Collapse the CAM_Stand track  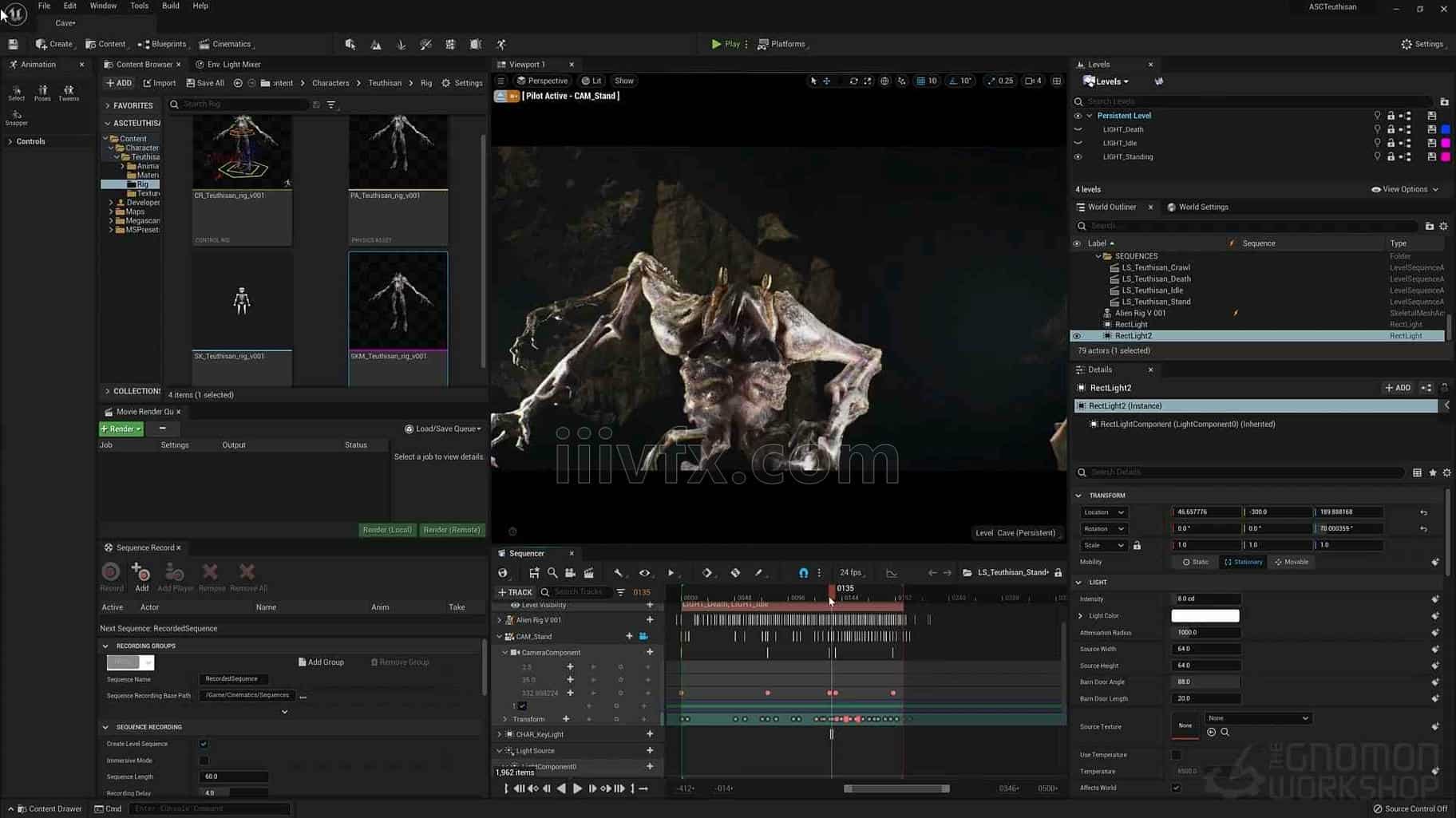[x=500, y=637]
